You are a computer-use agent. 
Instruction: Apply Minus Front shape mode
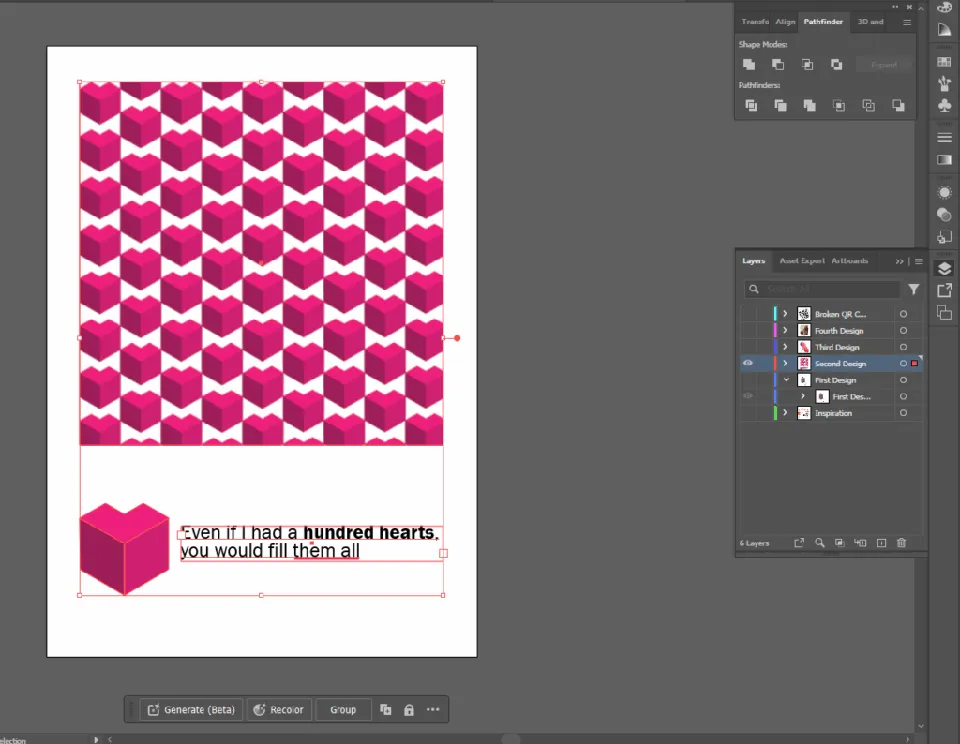pyautogui.click(x=778, y=64)
